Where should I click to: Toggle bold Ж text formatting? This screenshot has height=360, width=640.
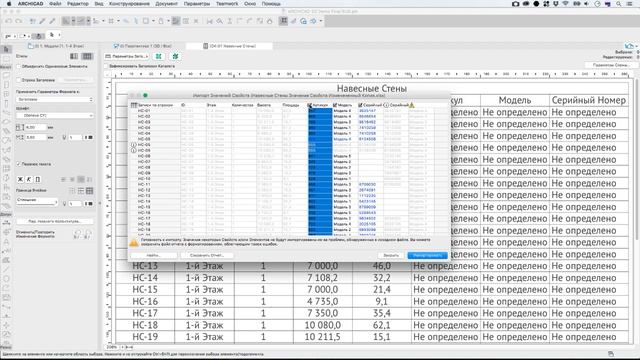tap(20, 179)
